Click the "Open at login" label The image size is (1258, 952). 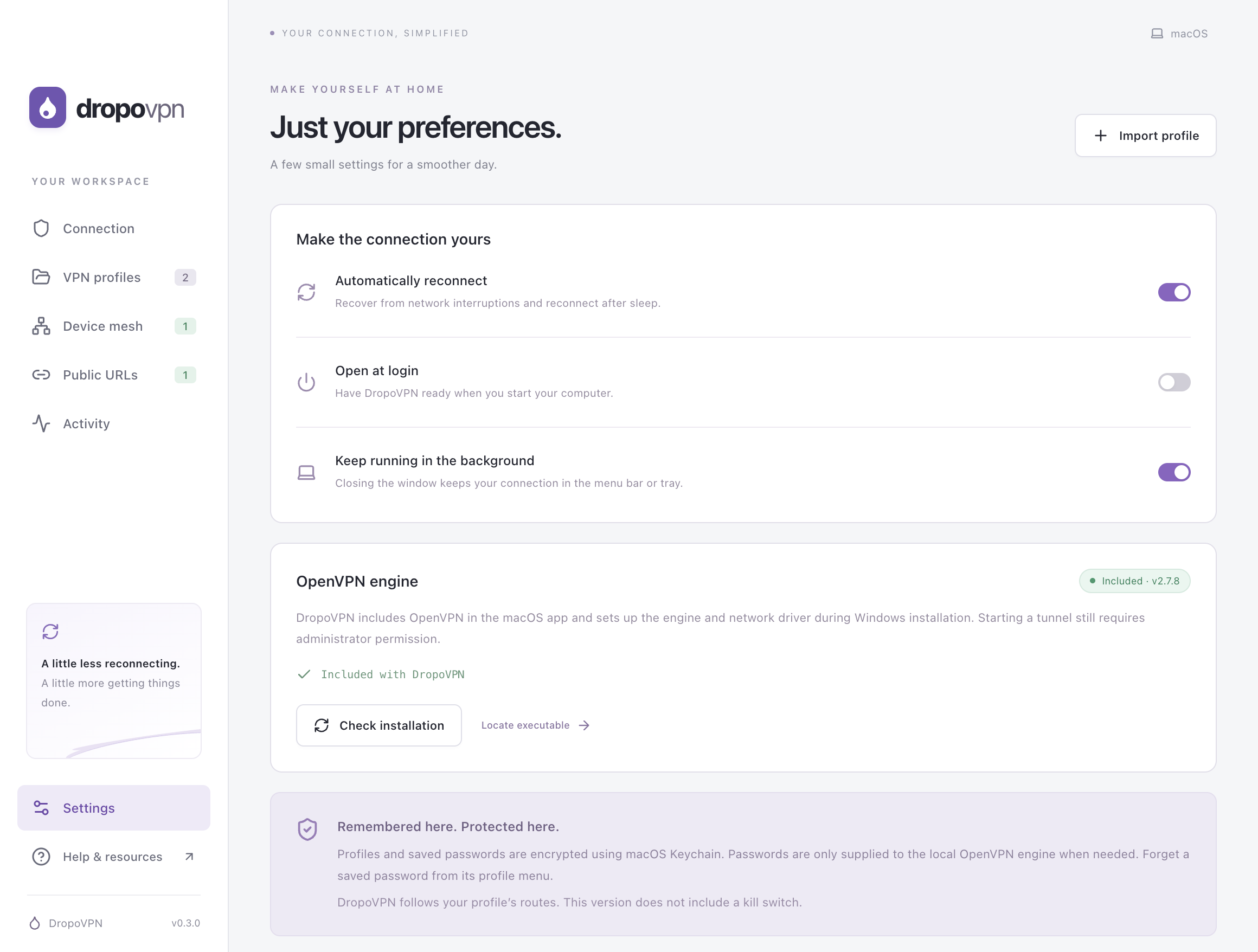(376, 371)
